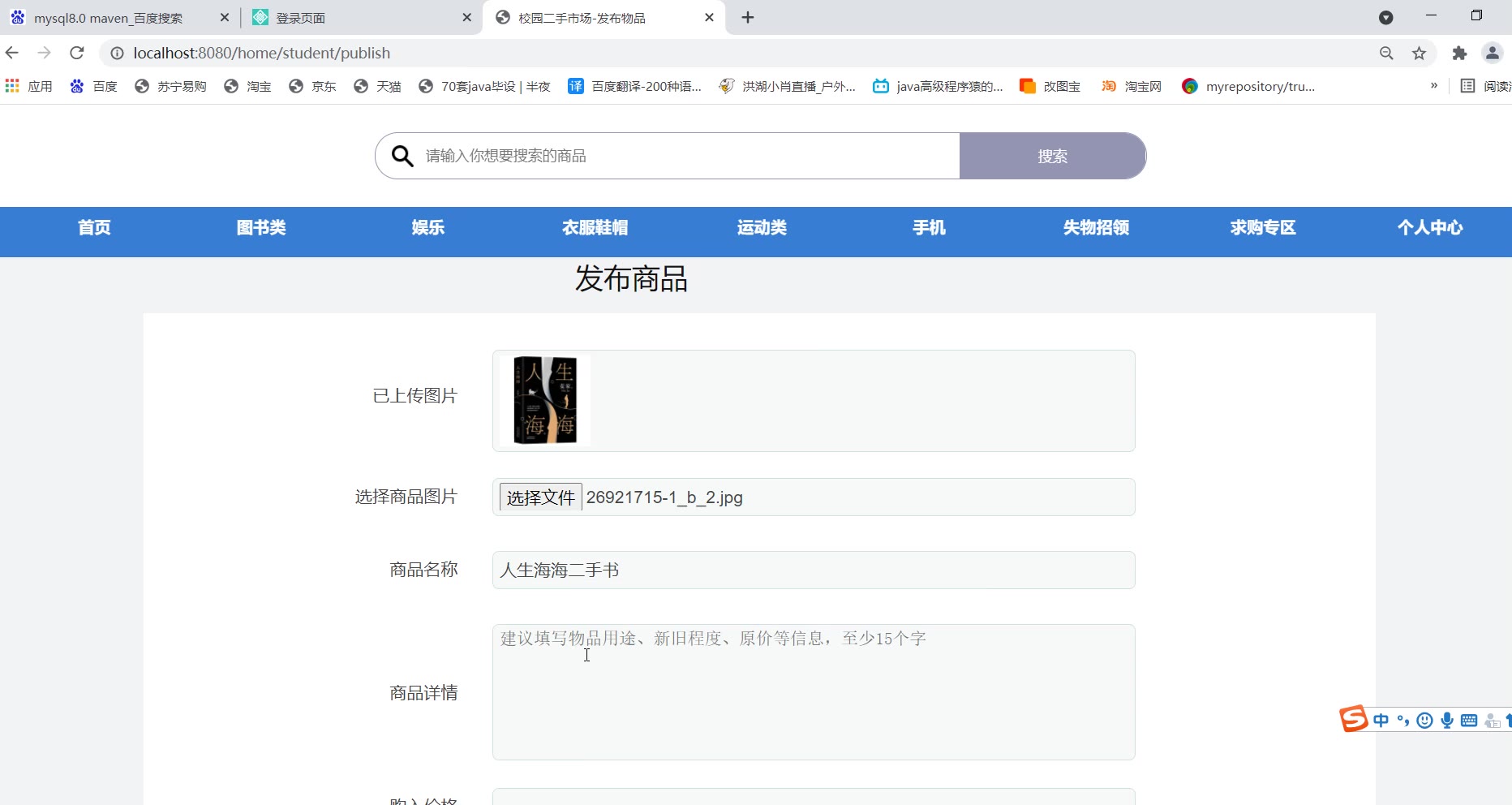Open the apps grid bookmark 应用
This screenshot has height=805, width=1512.
click(28, 86)
